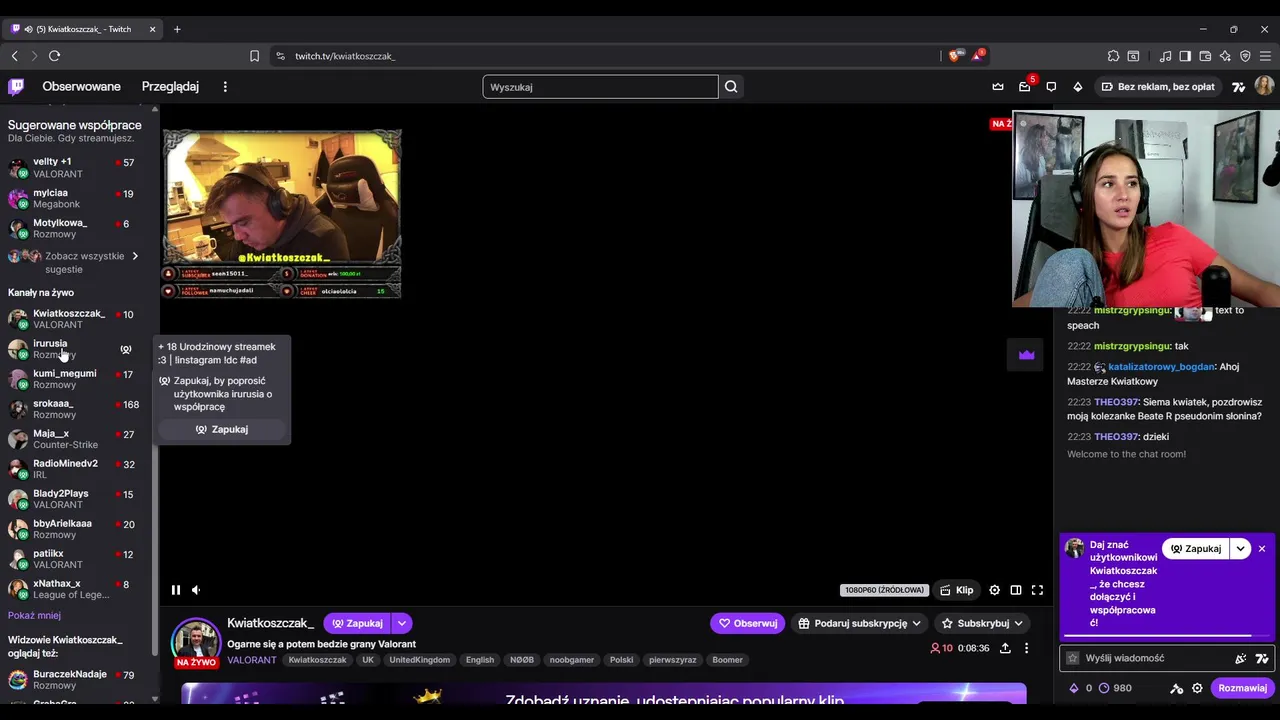Click 1080P60 quality badge
Screen dimensions: 1280x720
point(884,590)
